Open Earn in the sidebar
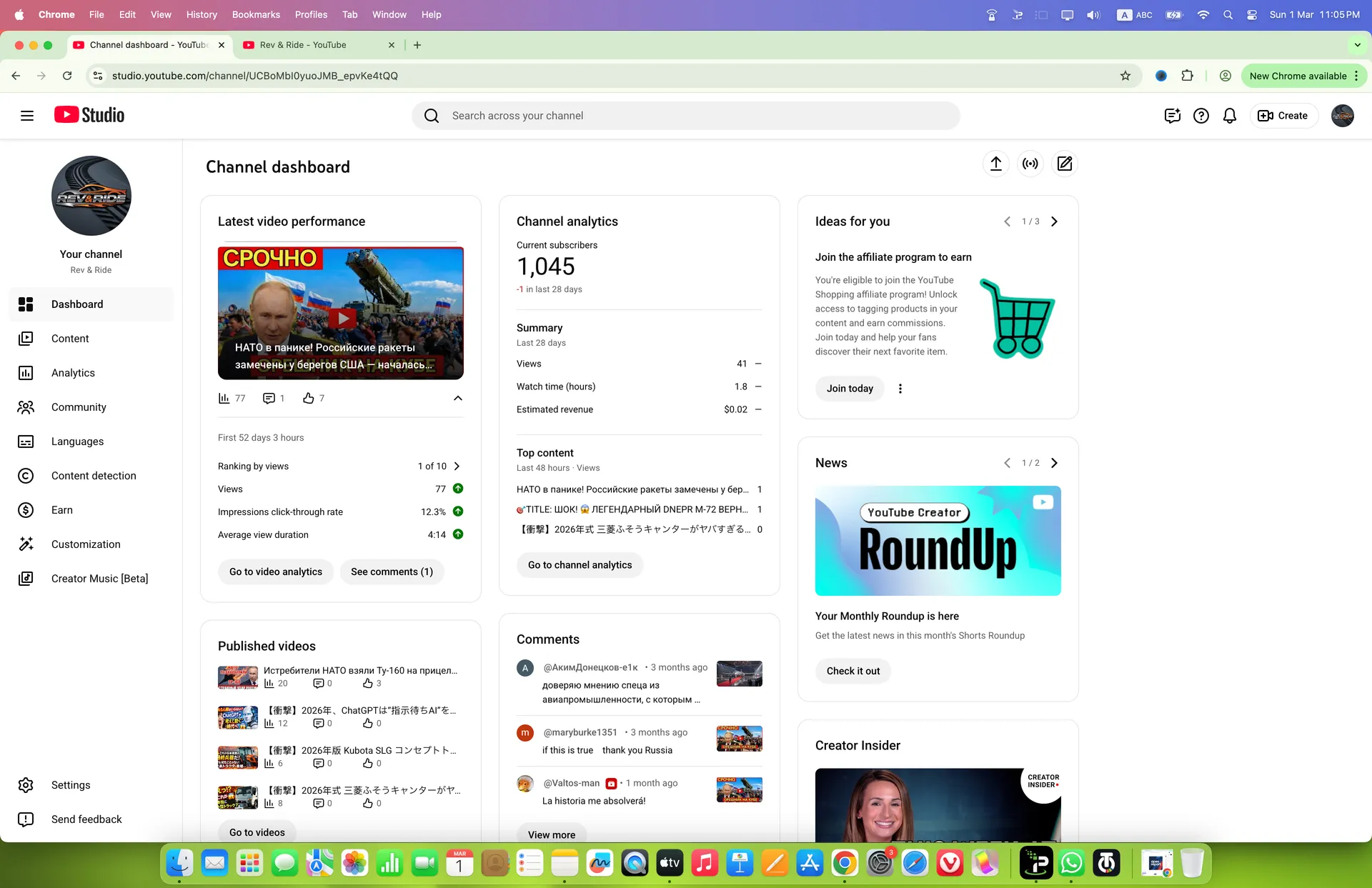Image resolution: width=1372 pixels, height=888 pixels. 91,510
